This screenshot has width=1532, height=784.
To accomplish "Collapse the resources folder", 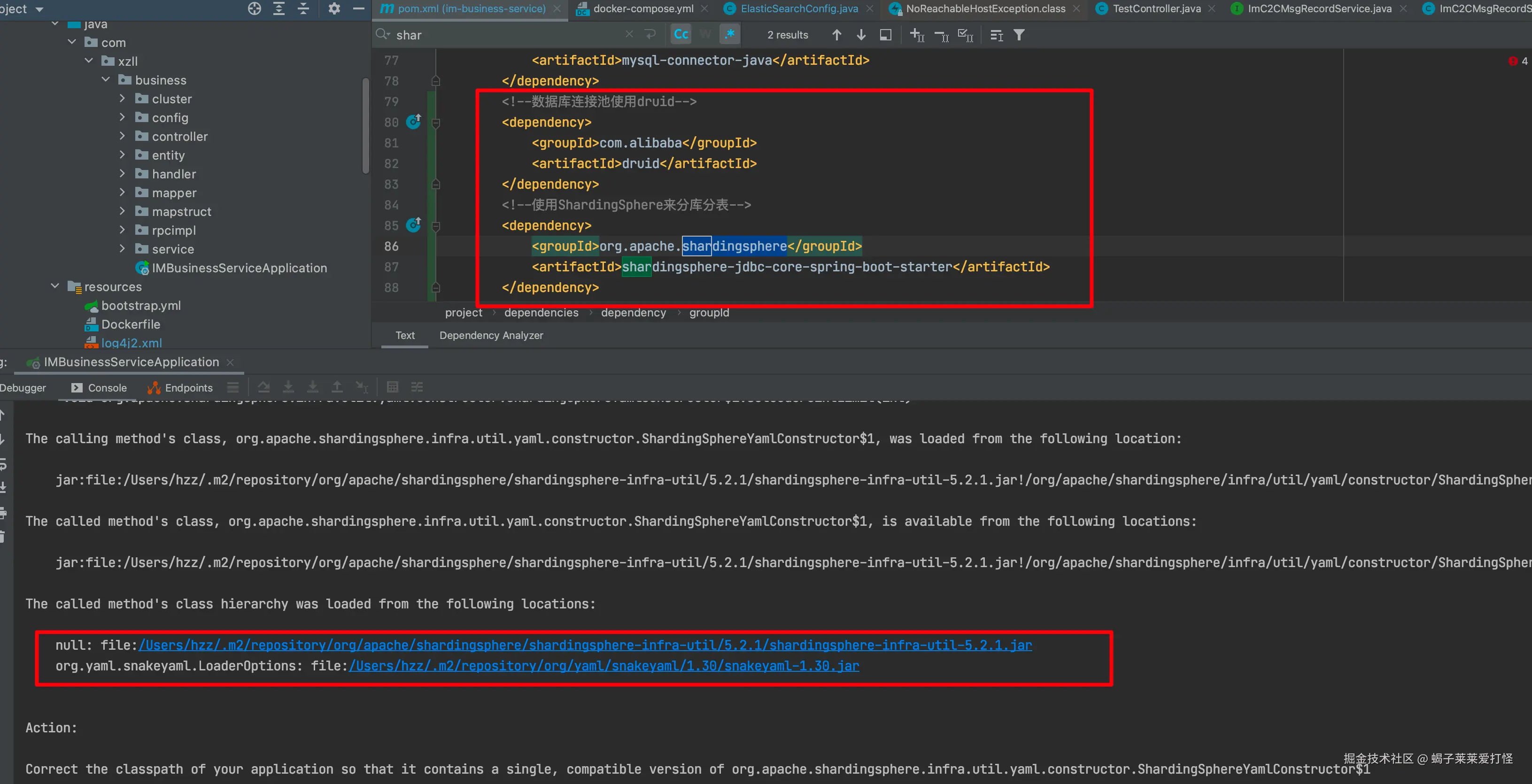I will [54, 286].
